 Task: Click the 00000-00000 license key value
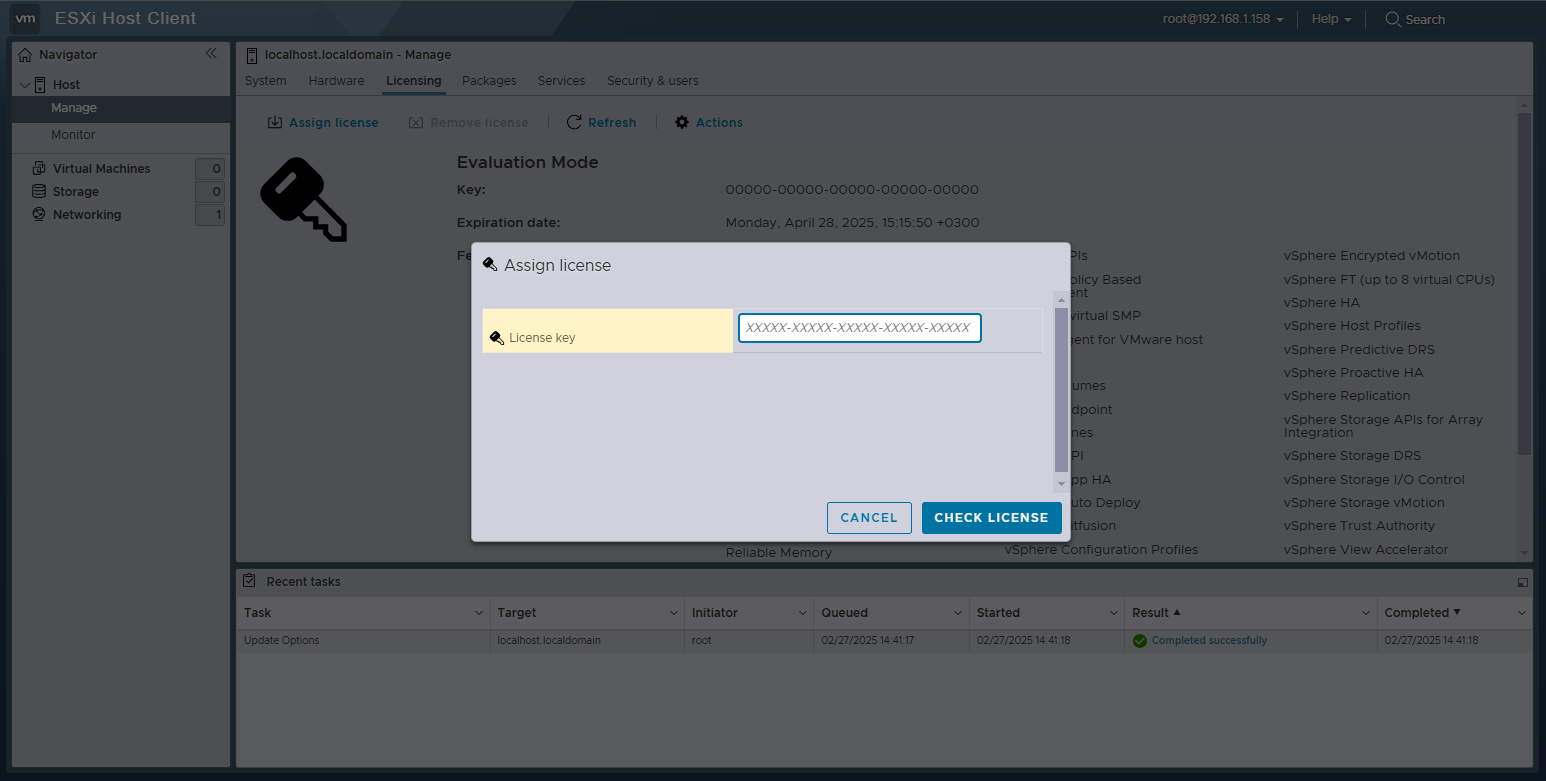[x=852, y=190]
